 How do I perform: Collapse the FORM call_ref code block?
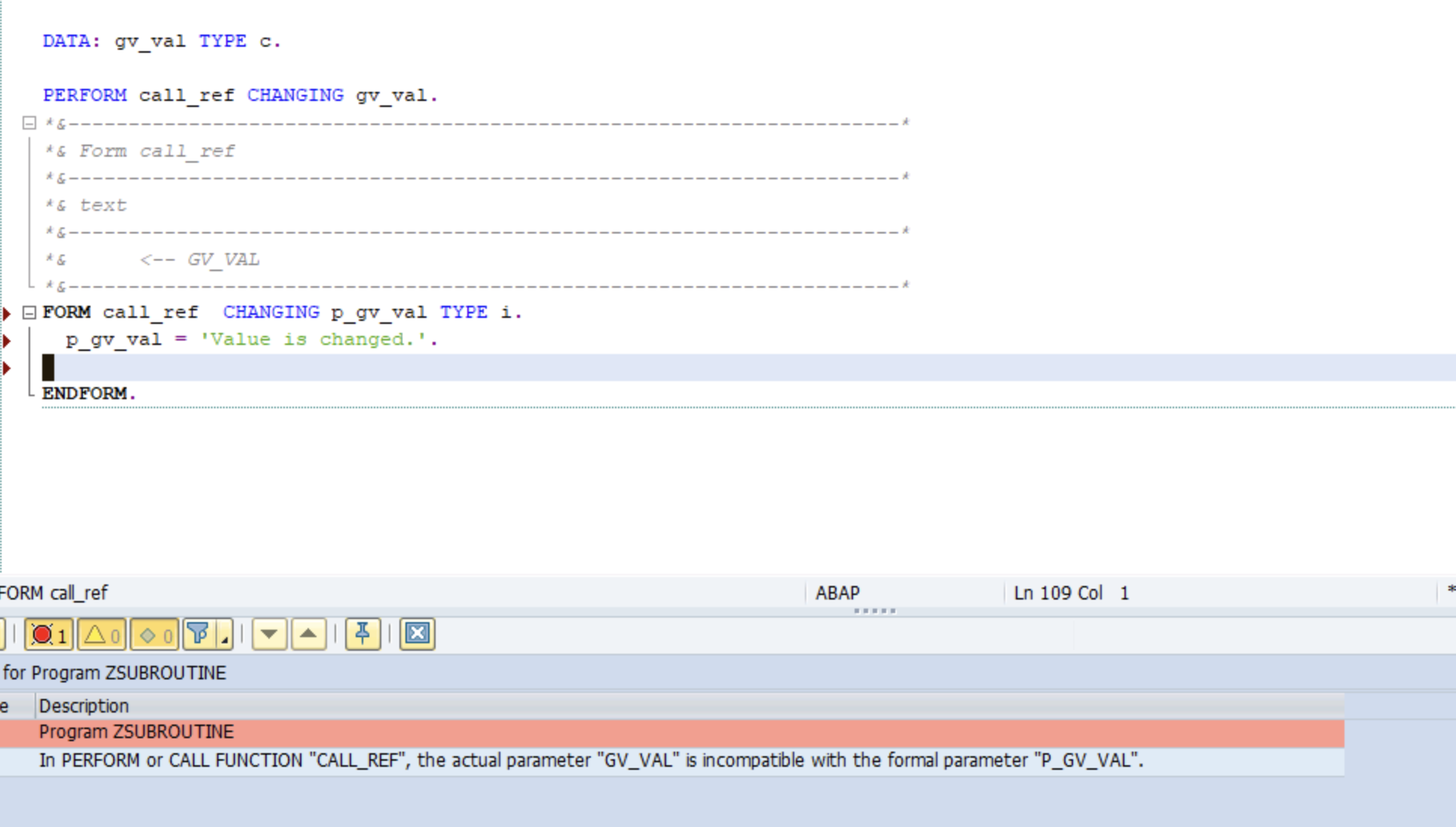29,313
